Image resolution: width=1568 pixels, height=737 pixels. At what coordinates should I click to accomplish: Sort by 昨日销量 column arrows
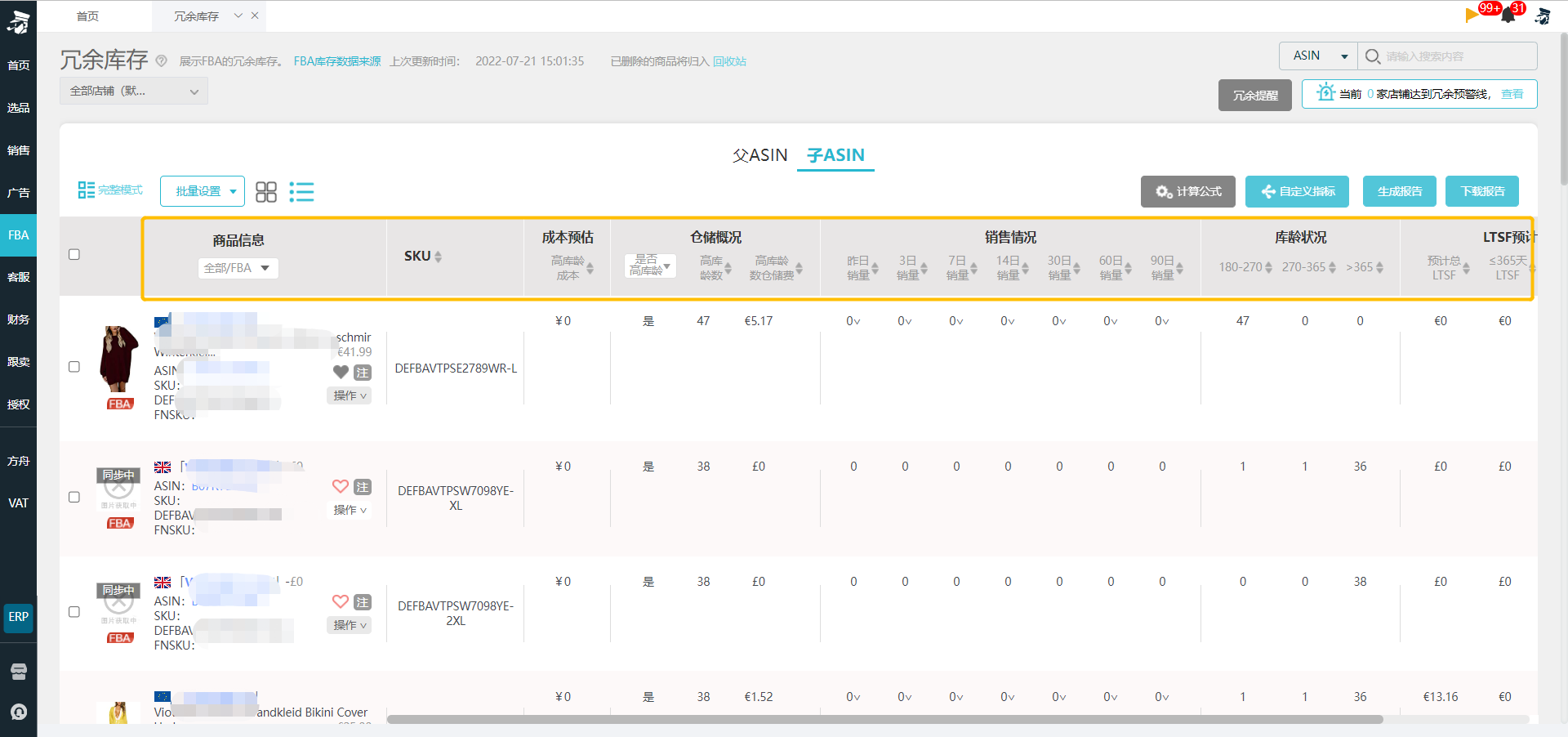tap(875, 267)
